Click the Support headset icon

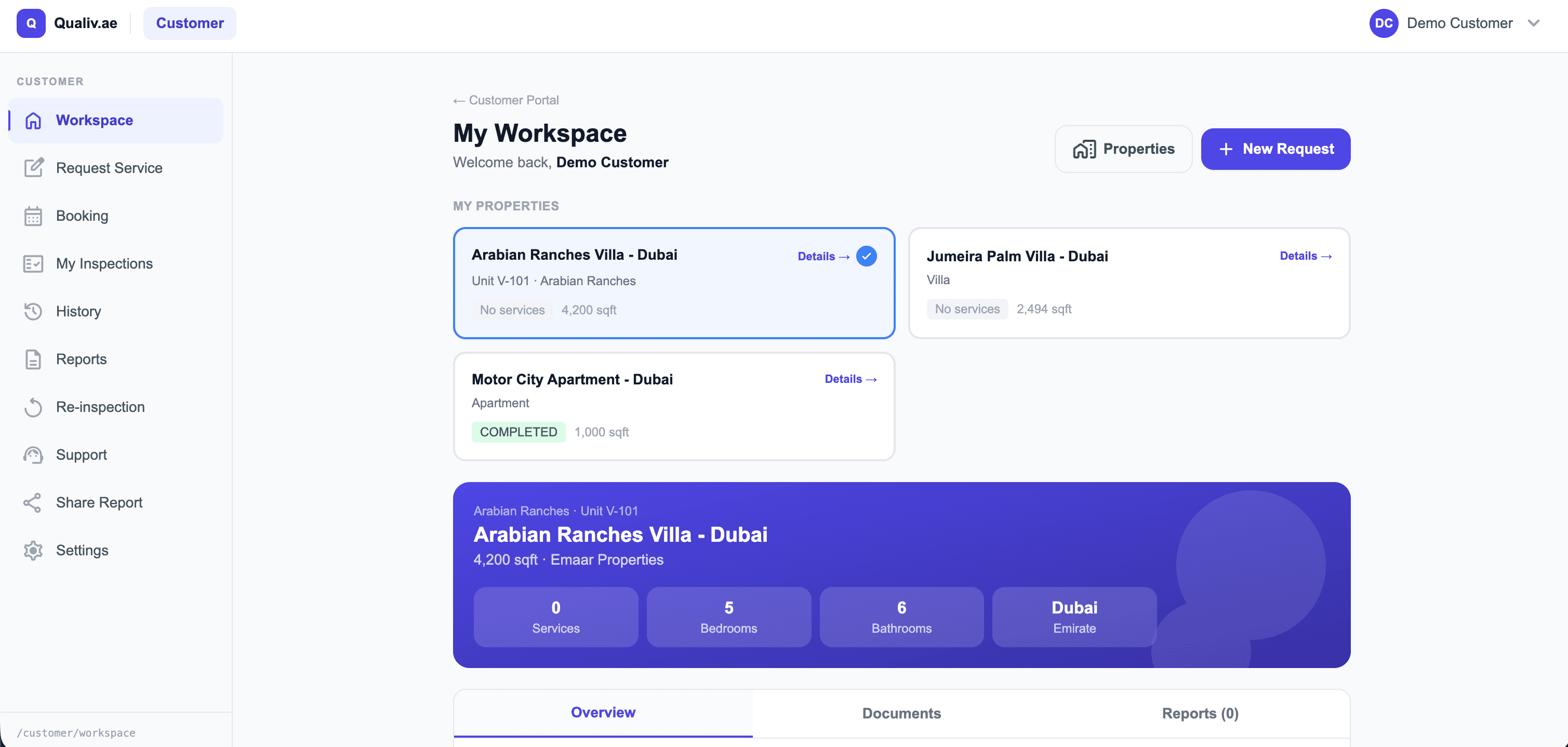33,455
